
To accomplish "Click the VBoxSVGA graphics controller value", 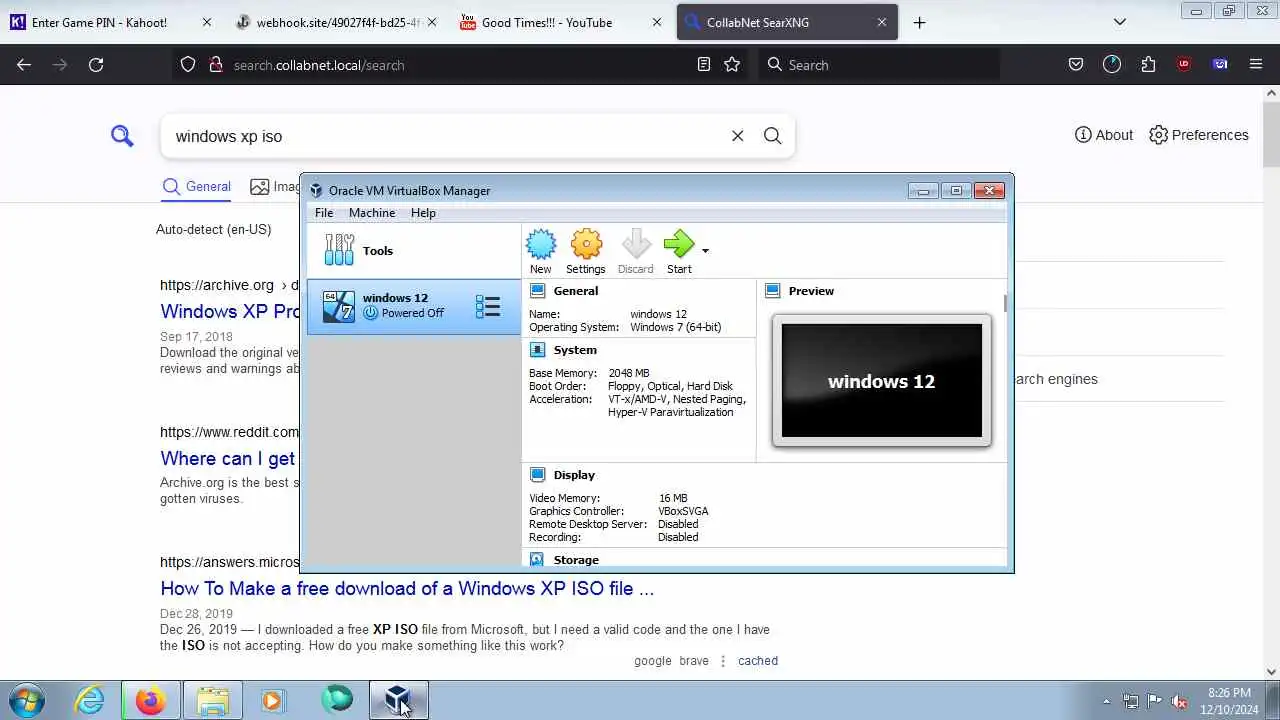I will pyautogui.click(x=683, y=511).
